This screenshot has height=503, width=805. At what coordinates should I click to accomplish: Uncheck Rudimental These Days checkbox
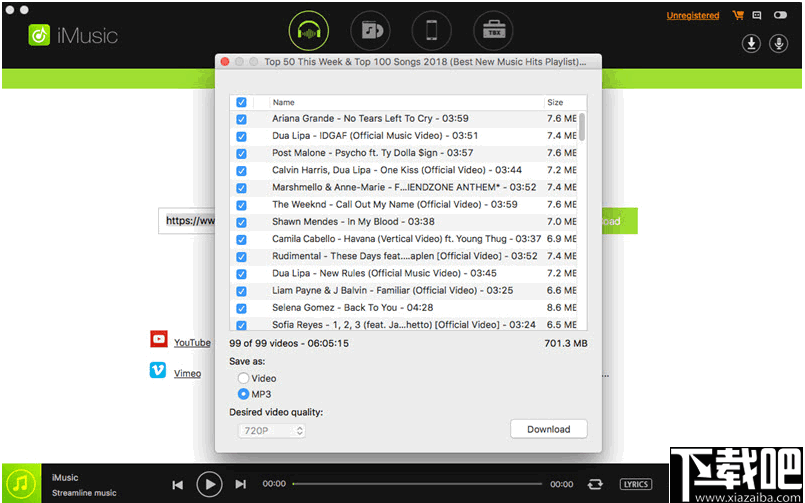point(241,257)
